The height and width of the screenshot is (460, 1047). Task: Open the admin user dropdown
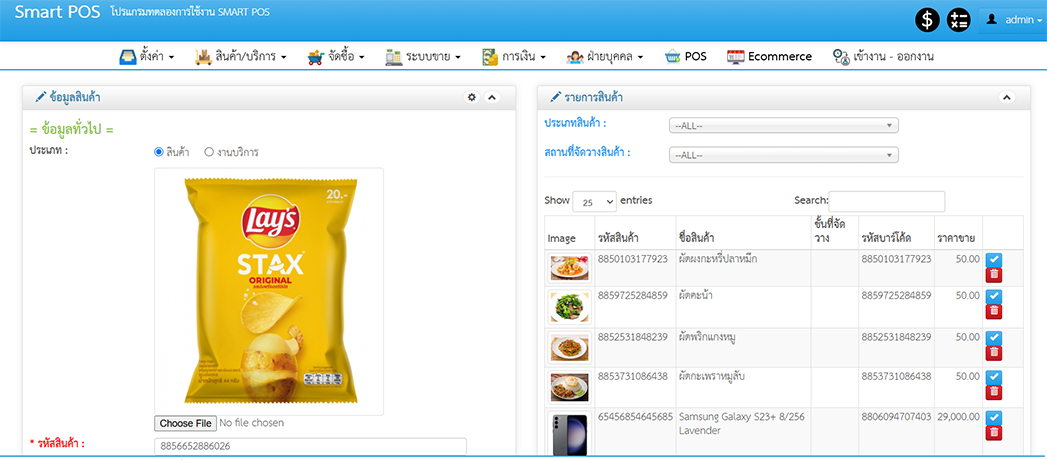(x=1012, y=20)
